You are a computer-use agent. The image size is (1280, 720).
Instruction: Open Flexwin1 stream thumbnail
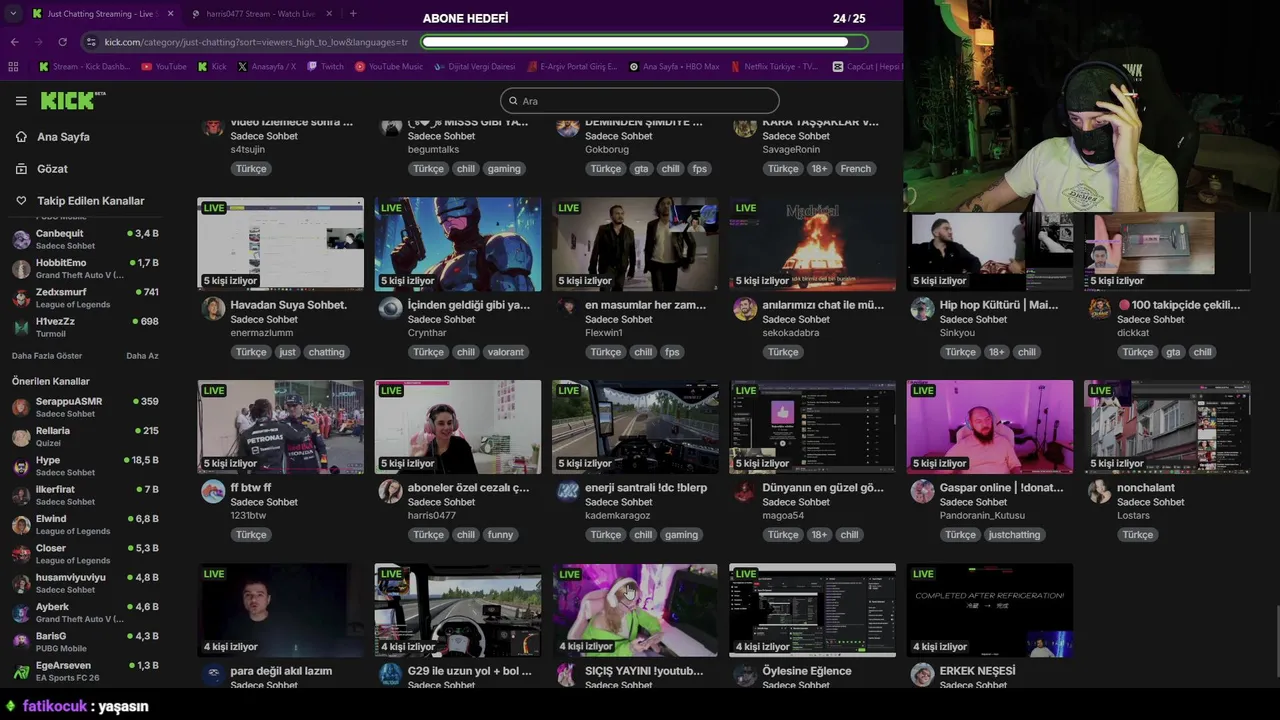coord(635,244)
